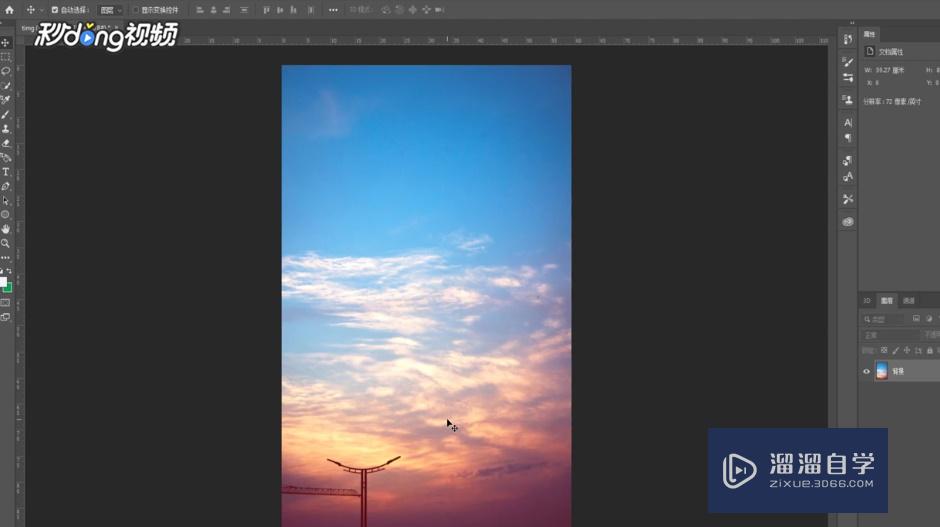Select the Quick Selection brush tool
Image resolution: width=940 pixels, height=527 pixels.
point(5,86)
